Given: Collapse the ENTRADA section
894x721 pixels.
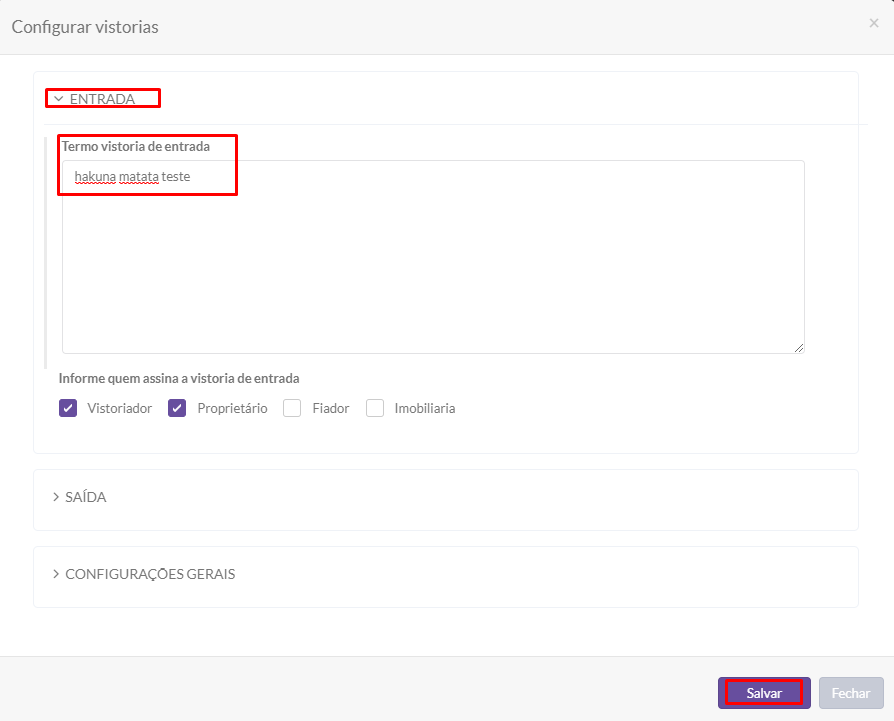Looking at the screenshot, I should 95,99.
